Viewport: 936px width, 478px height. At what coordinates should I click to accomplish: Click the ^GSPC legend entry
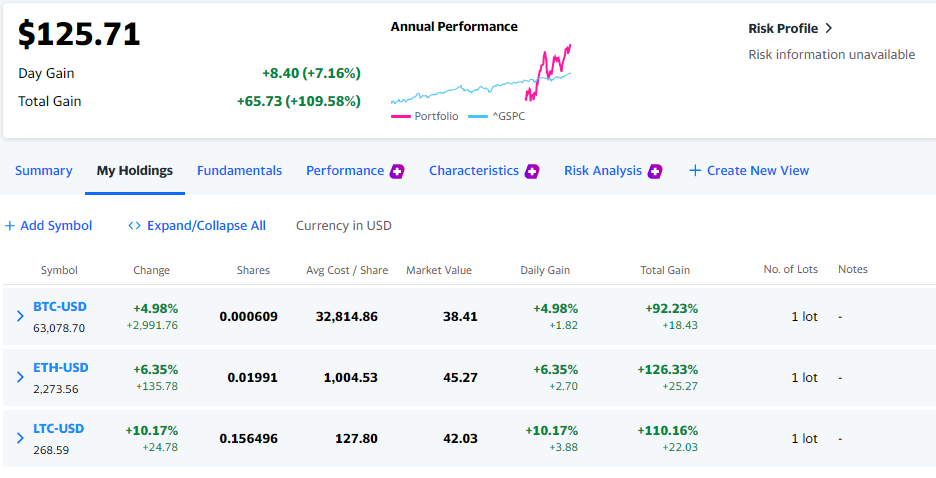click(497, 116)
